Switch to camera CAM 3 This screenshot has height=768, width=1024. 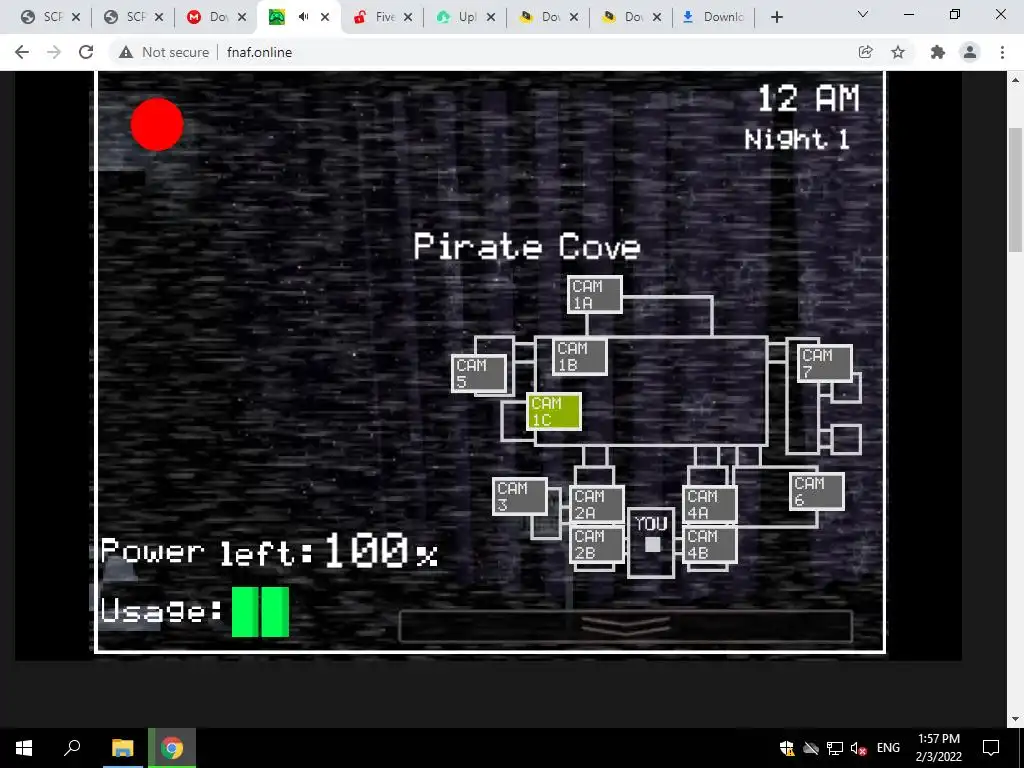click(x=519, y=496)
